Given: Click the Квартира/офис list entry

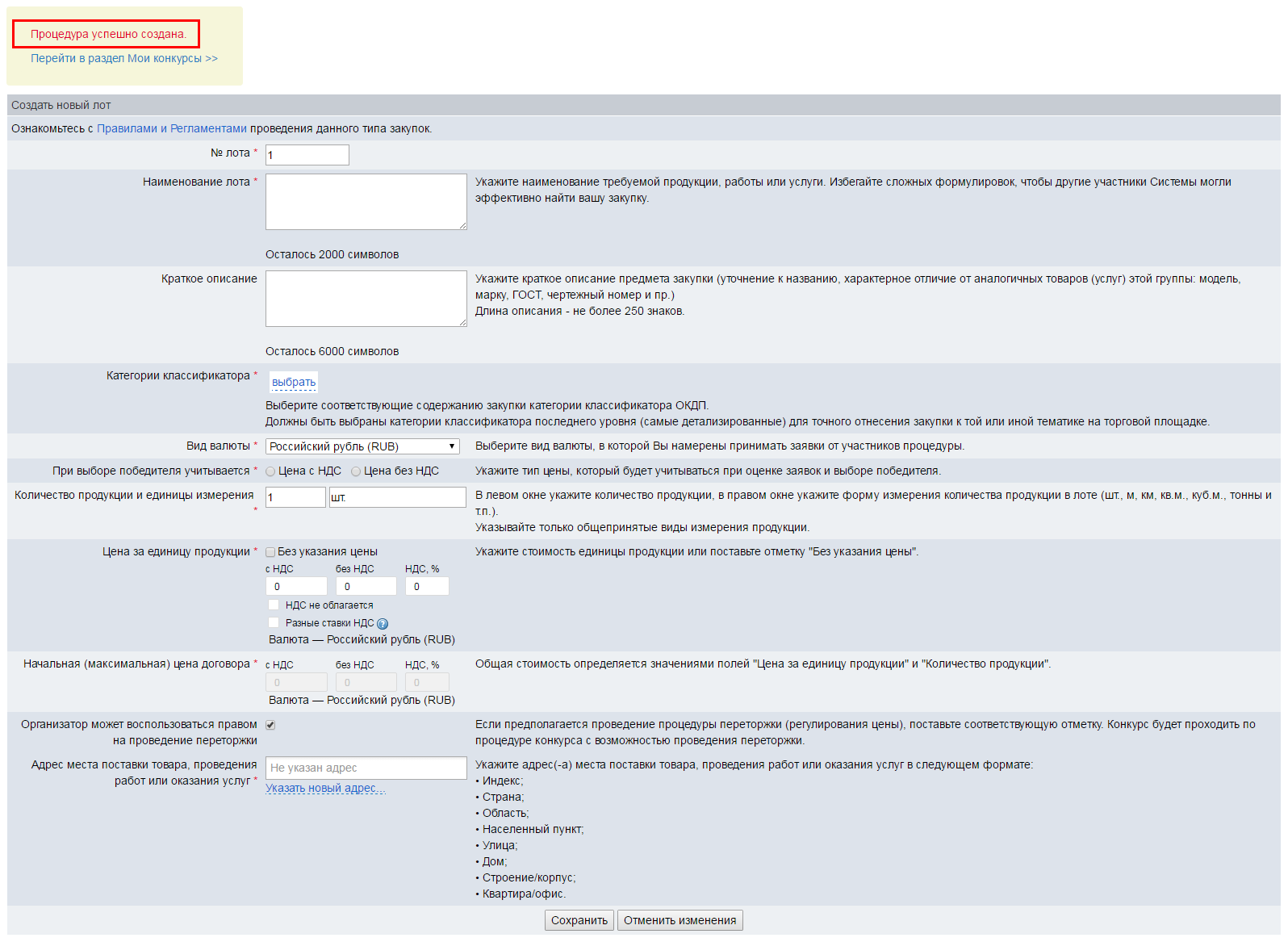Looking at the screenshot, I should pos(524,894).
